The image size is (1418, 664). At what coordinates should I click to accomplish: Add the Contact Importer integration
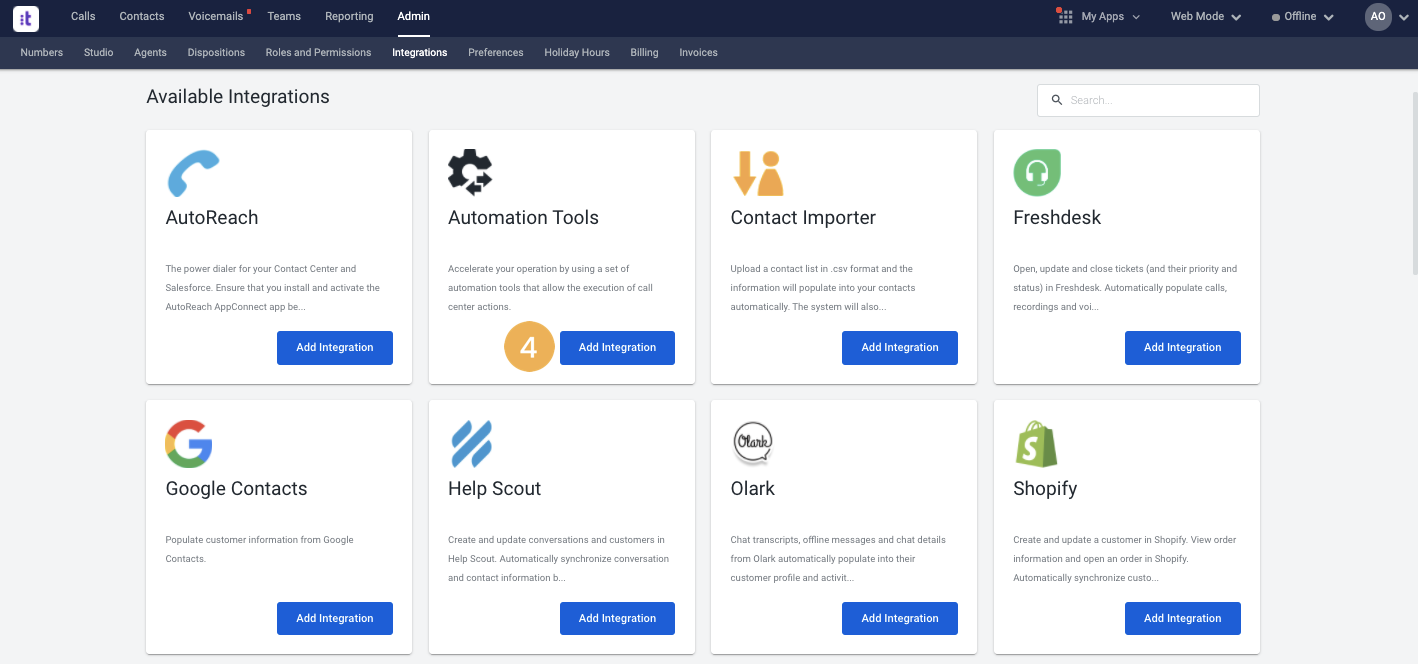900,348
